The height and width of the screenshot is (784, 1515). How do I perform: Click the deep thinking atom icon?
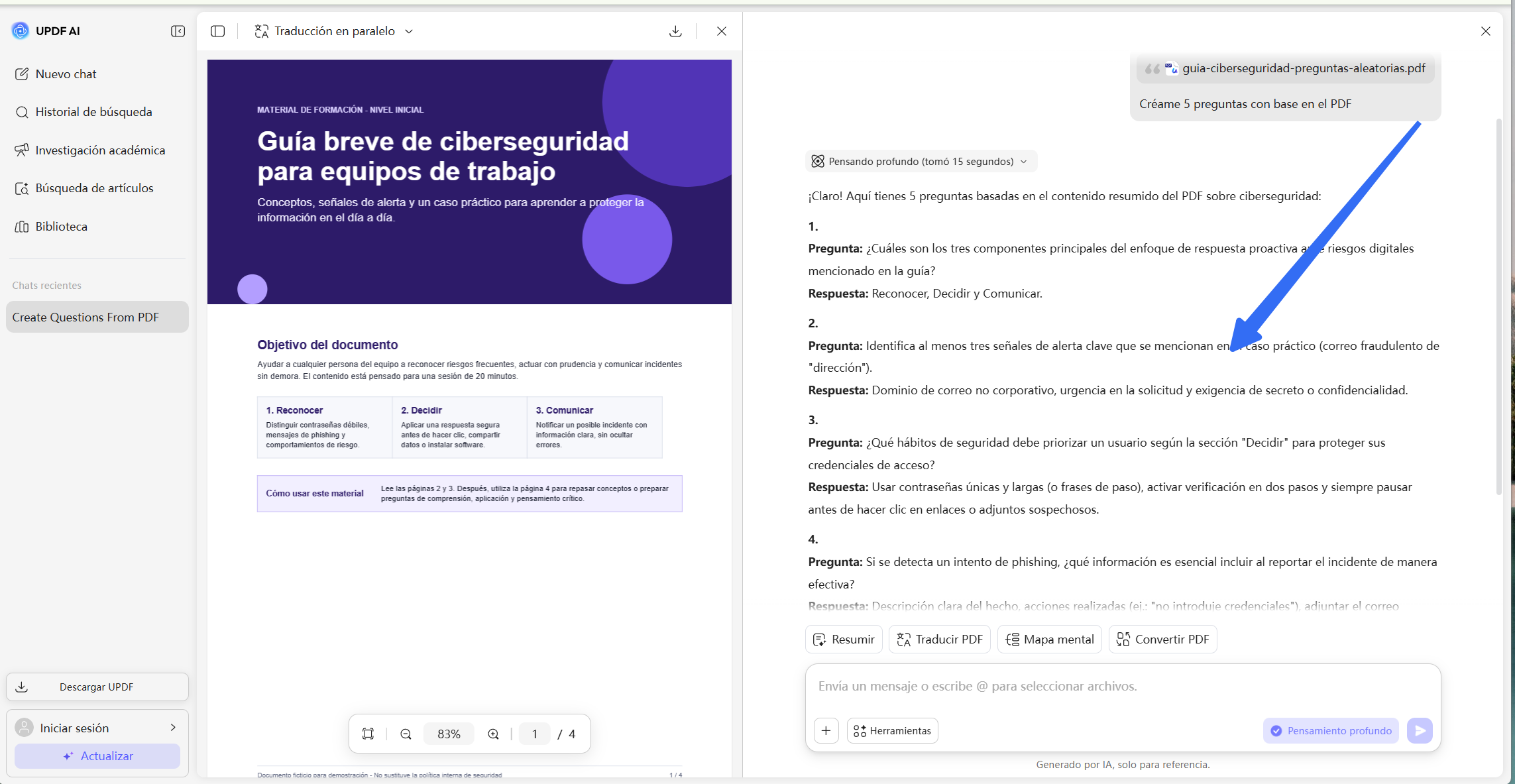(818, 162)
